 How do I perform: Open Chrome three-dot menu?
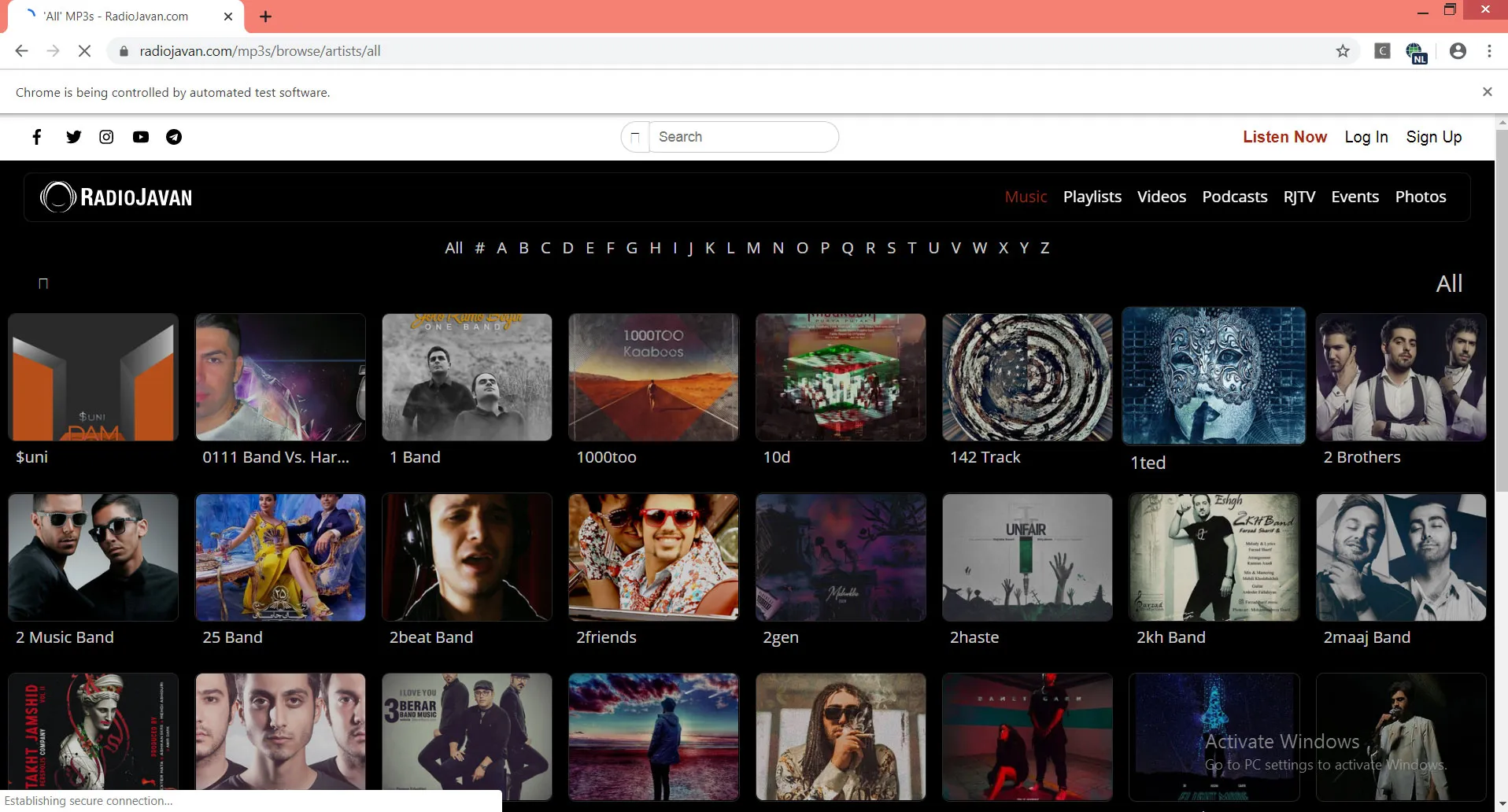[x=1489, y=51]
